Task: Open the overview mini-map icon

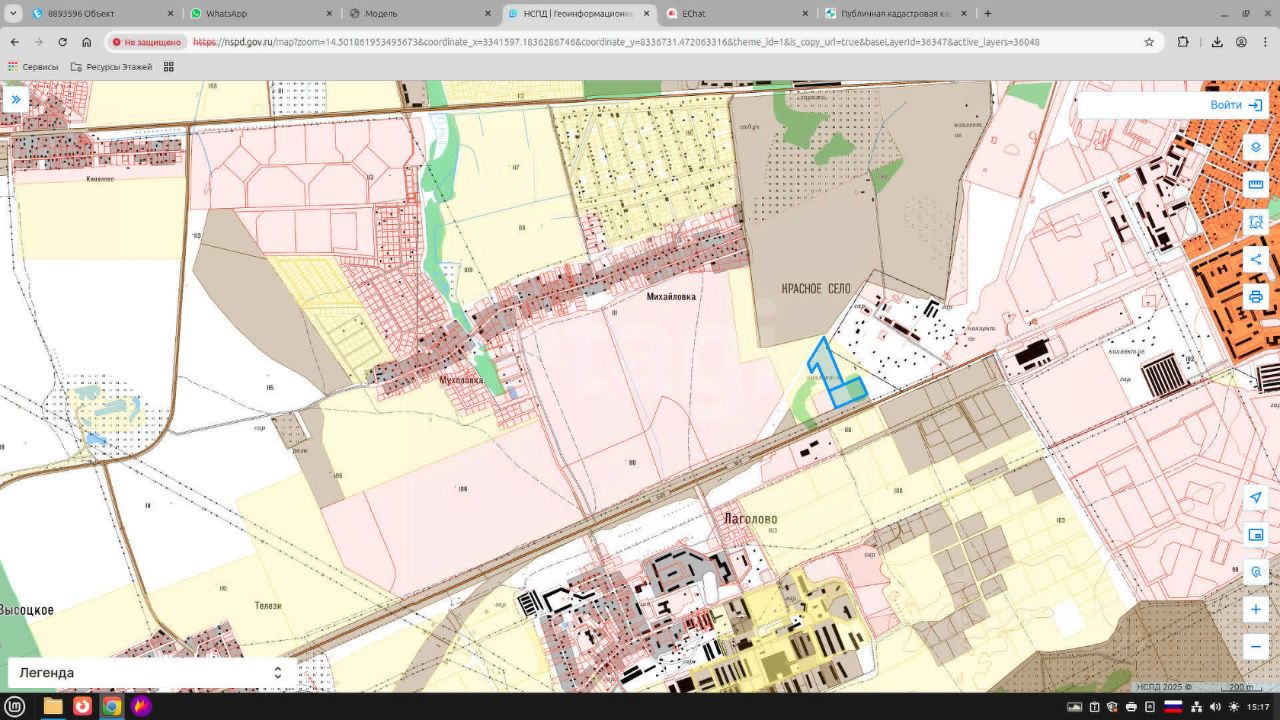Action: pos(1256,535)
